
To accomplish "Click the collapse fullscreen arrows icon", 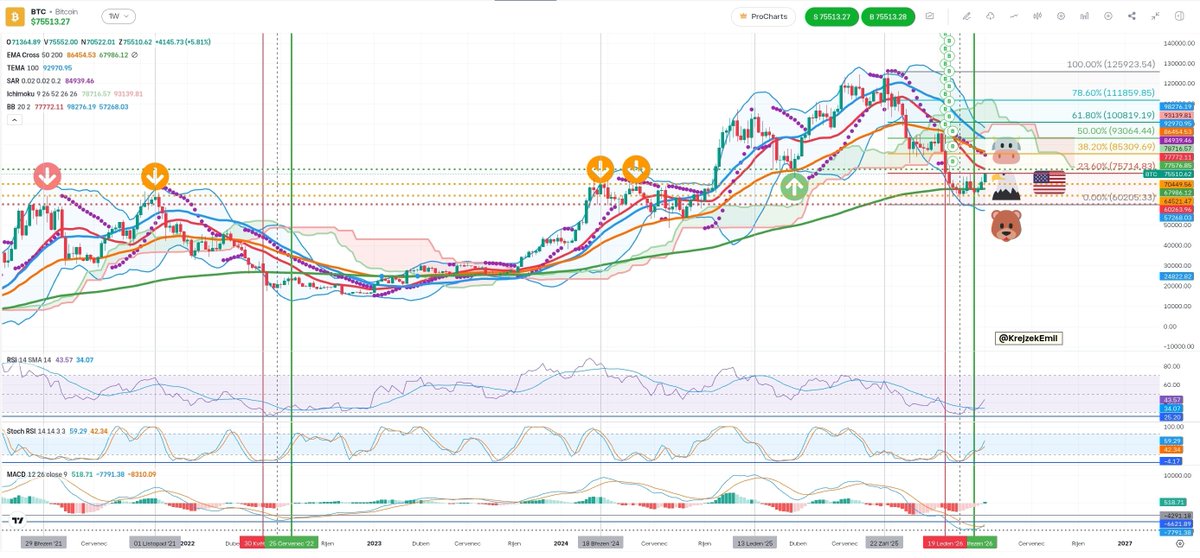I will pos(1155,16).
